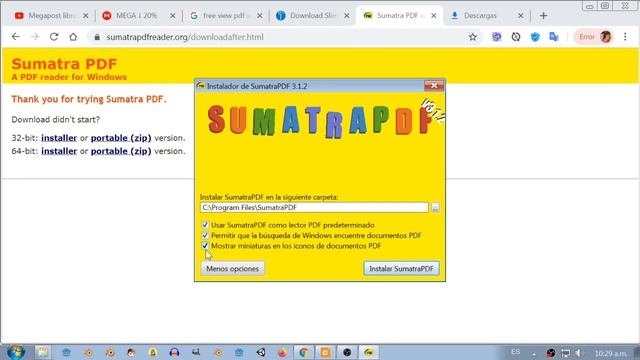Click the Instalar SumatraPDF button
This screenshot has width=640, height=360.
pos(401,269)
